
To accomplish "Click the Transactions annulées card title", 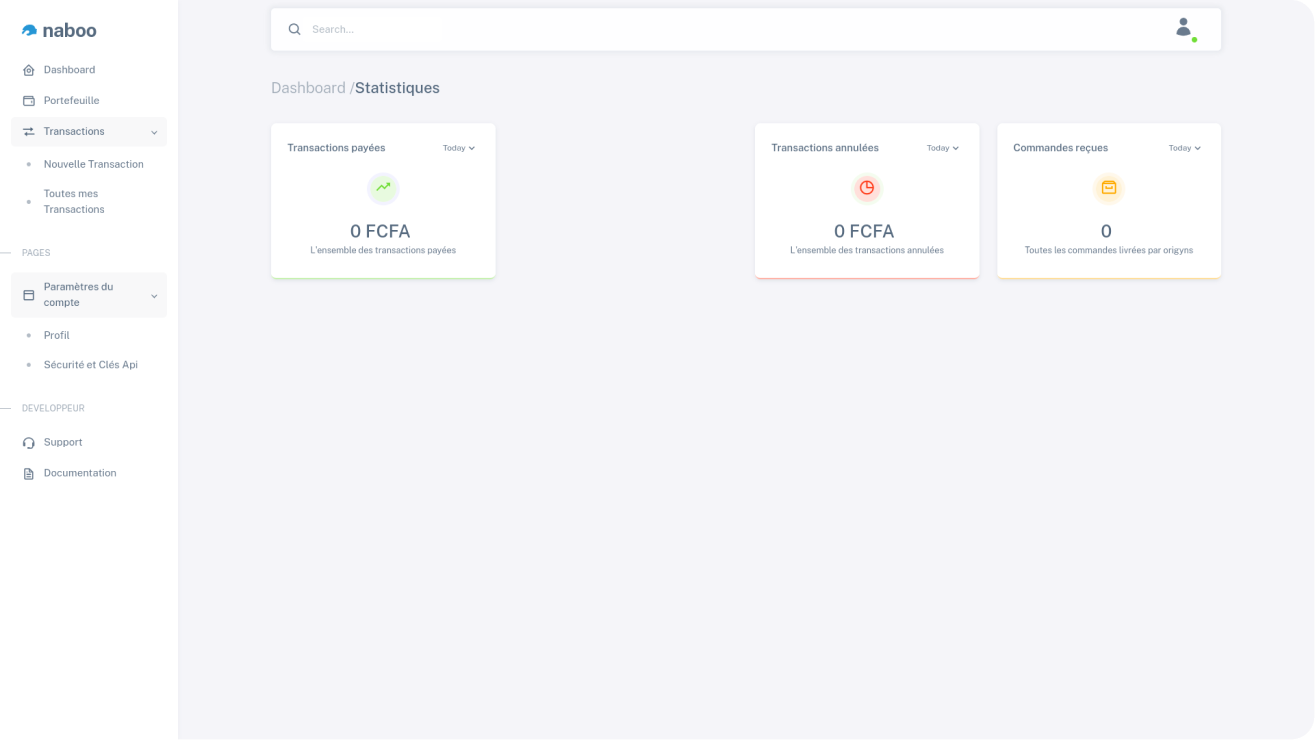I will (x=825, y=148).
